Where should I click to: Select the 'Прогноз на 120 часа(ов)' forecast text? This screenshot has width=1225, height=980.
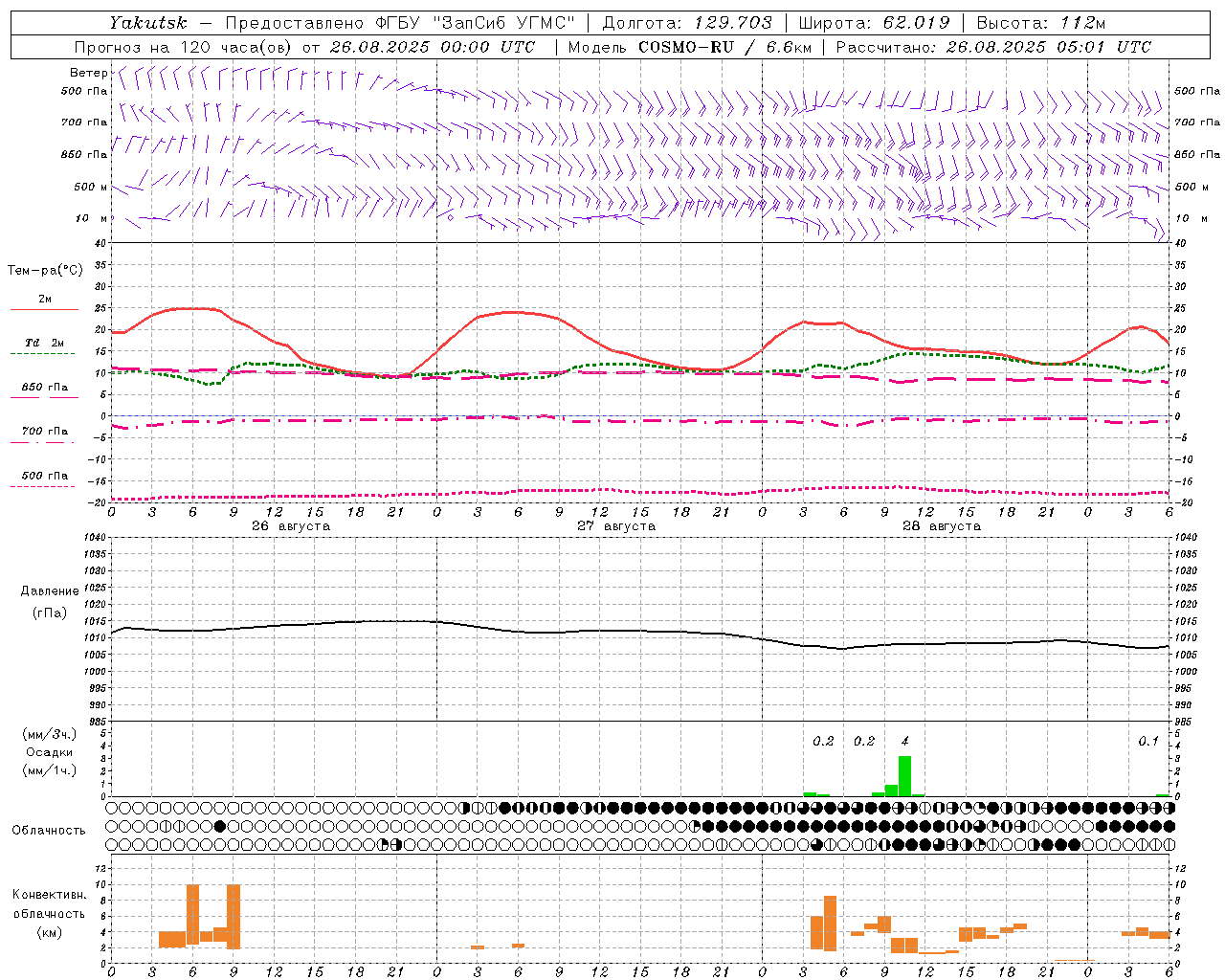click(x=185, y=47)
